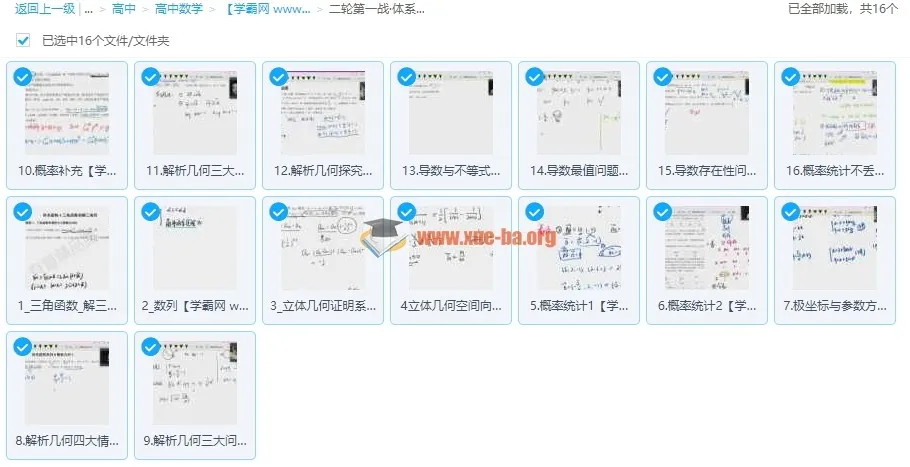
Task: Click file name 10.概率补充【学...
Action: point(67,171)
